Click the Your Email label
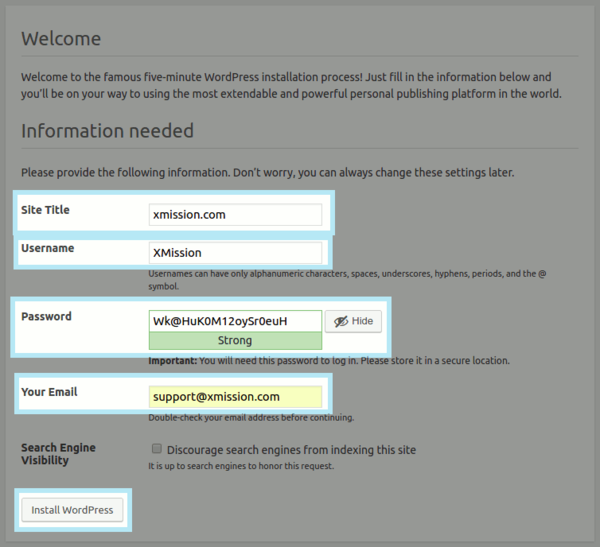The width and height of the screenshot is (600, 547). point(49,392)
